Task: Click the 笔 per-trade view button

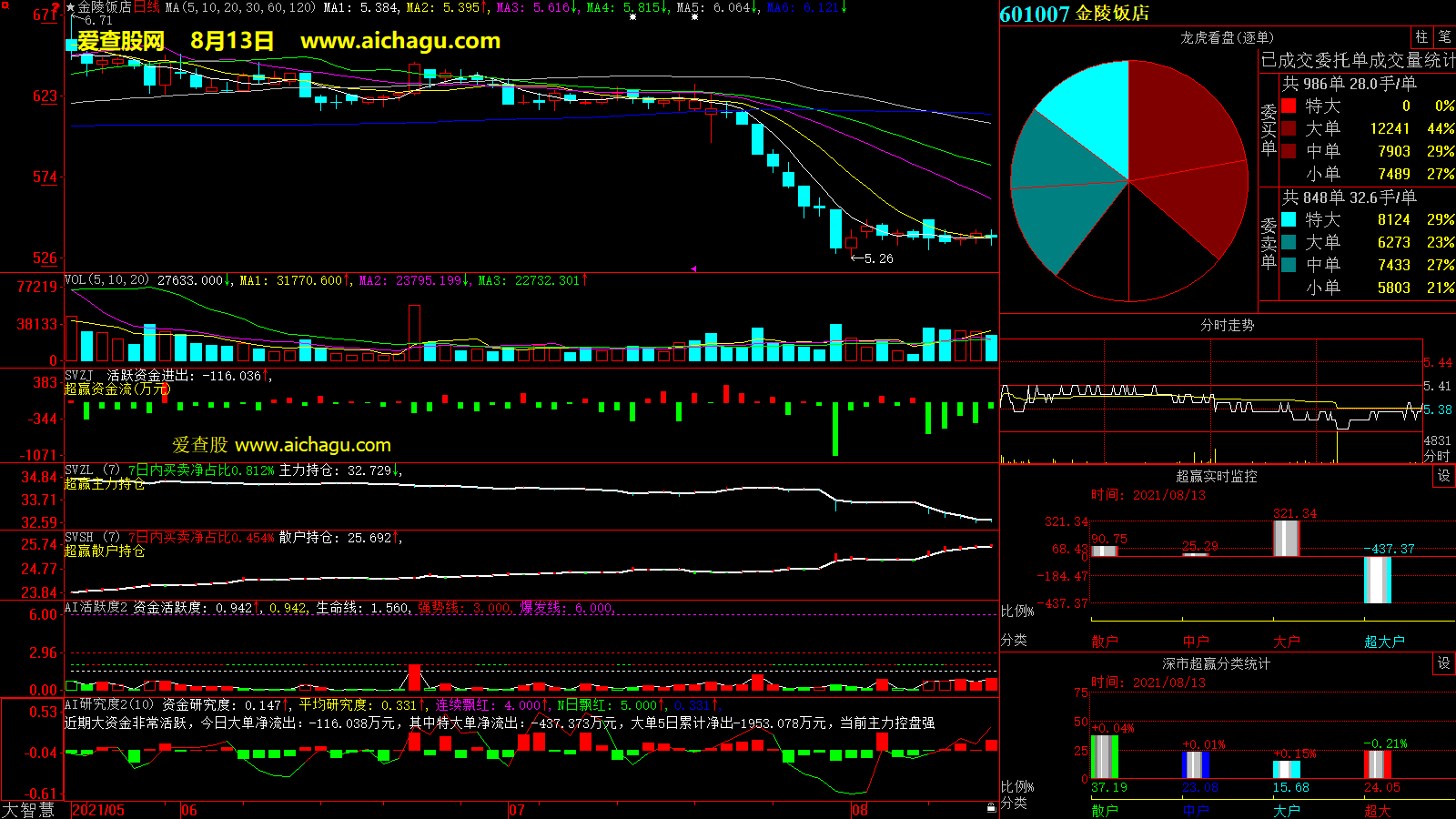Action: 1444,37
